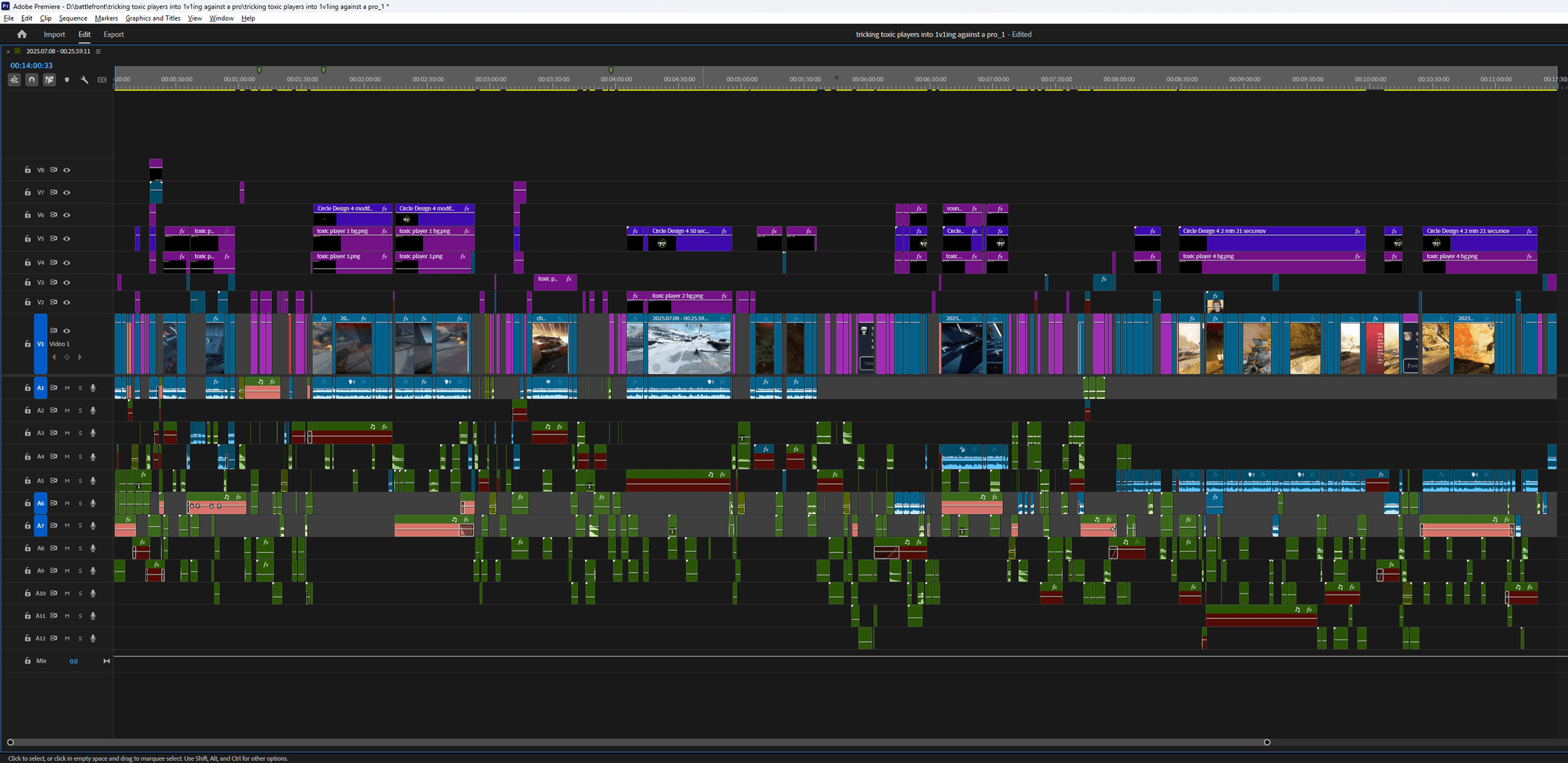
Task: Toggle track targeting for A1
Action: click(x=41, y=388)
